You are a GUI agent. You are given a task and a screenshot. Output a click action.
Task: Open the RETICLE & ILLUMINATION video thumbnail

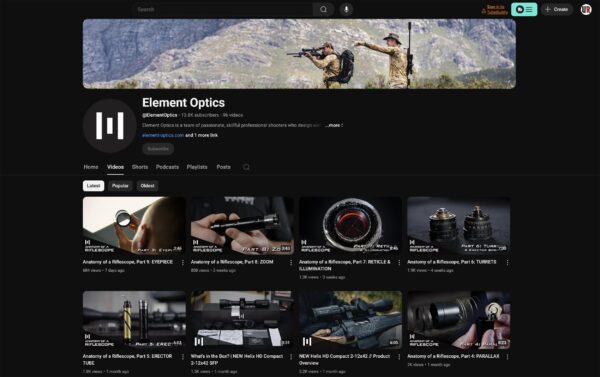(x=351, y=225)
